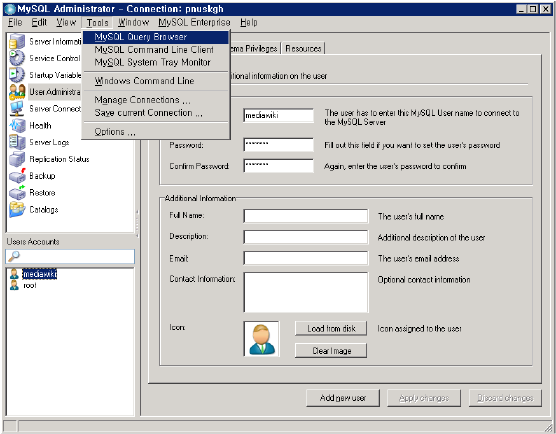Click the Apply changes button
The width and height of the screenshot is (556, 434).
[424, 398]
